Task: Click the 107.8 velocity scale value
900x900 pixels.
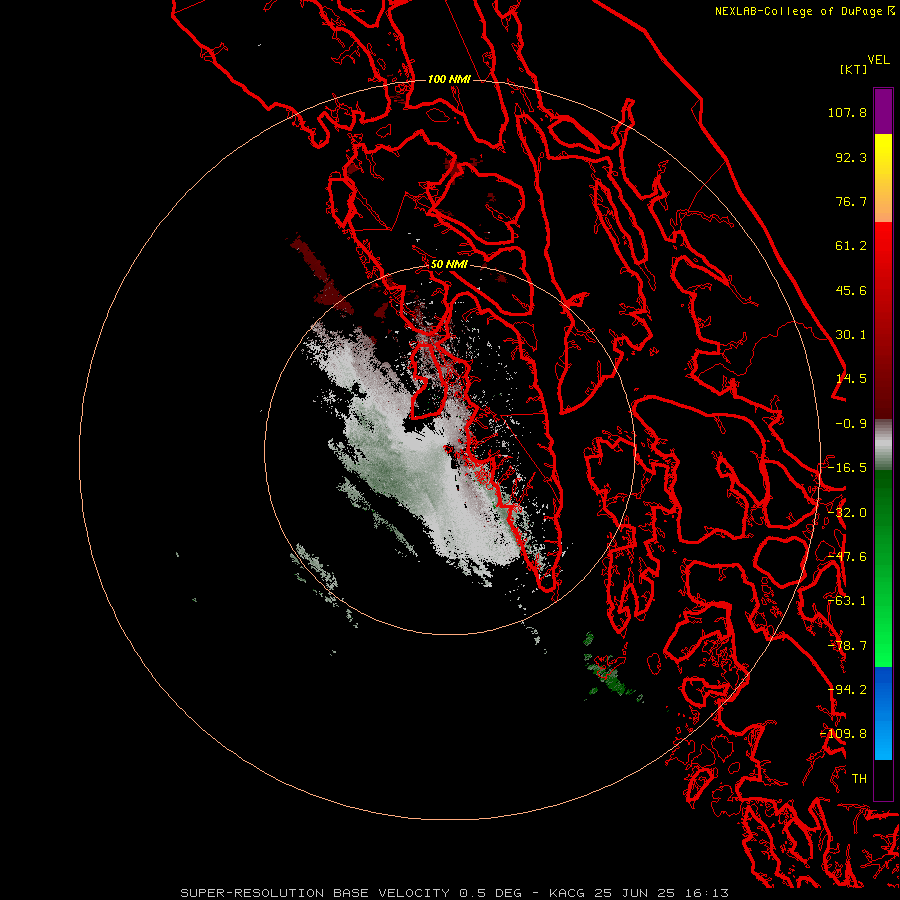Action: [x=847, y=112]
